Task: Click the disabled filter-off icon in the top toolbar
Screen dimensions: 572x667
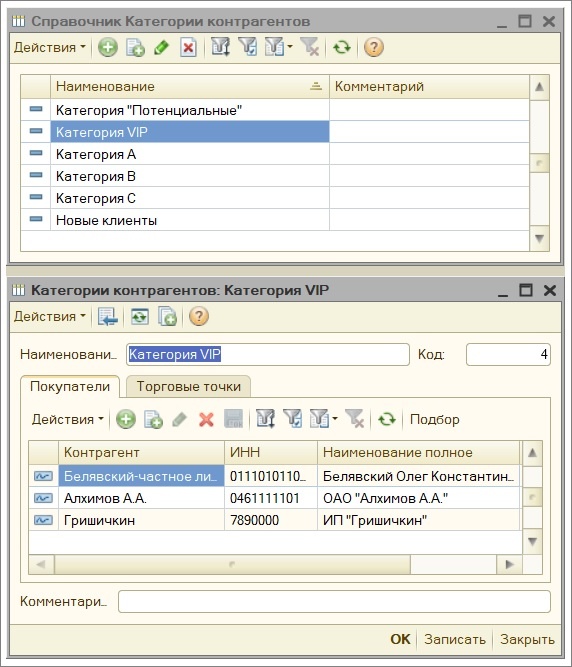Action: pyautogui.click(x=310, y=47)
